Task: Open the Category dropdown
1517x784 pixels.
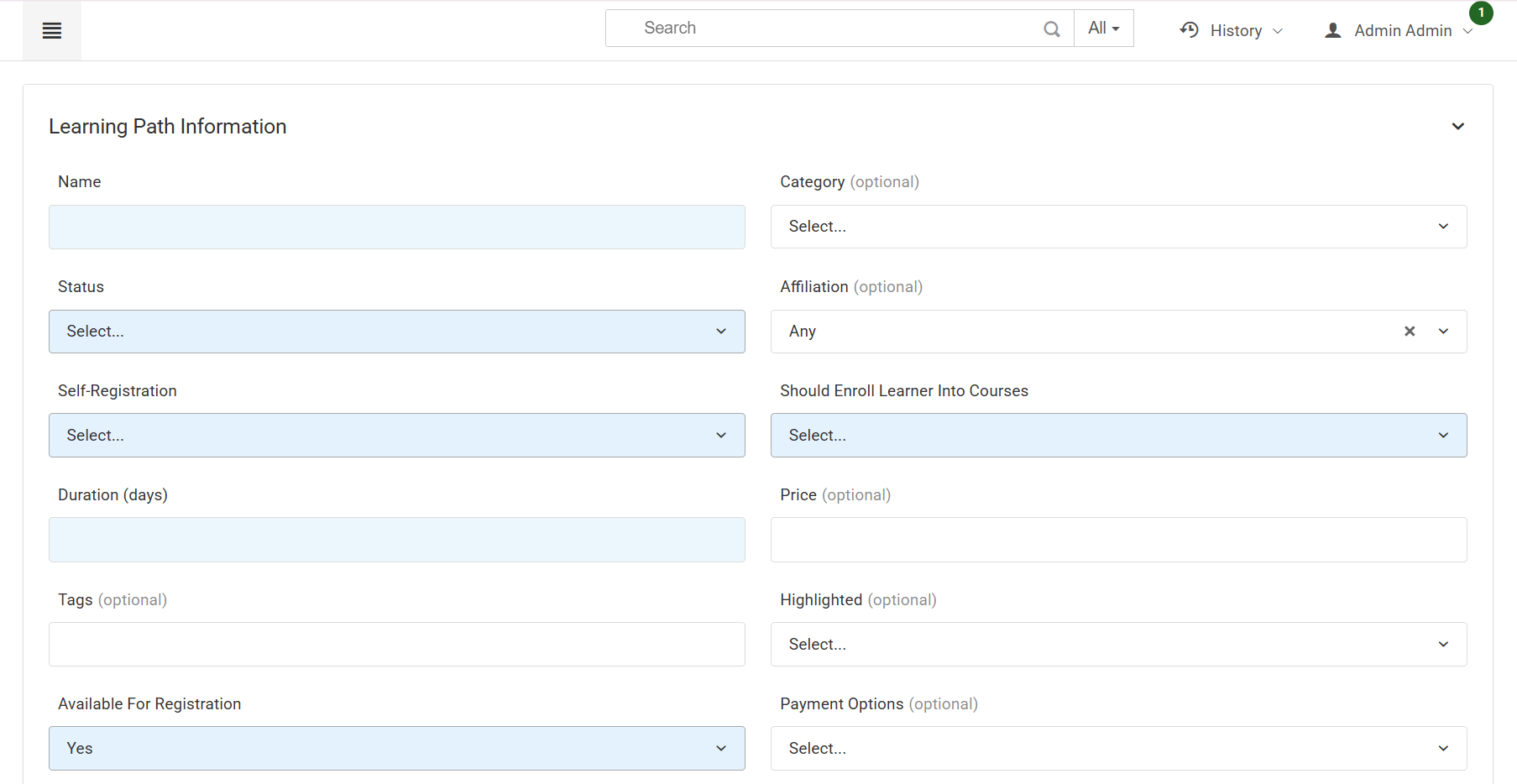Action: pyautogui.click(x=1117, y=227)
